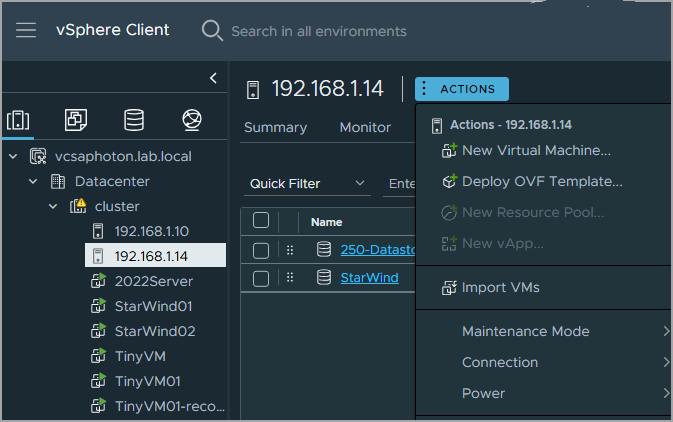Click the Deploy OVF Template icon
The image size is (673, 422).
[x=449, y=182]
